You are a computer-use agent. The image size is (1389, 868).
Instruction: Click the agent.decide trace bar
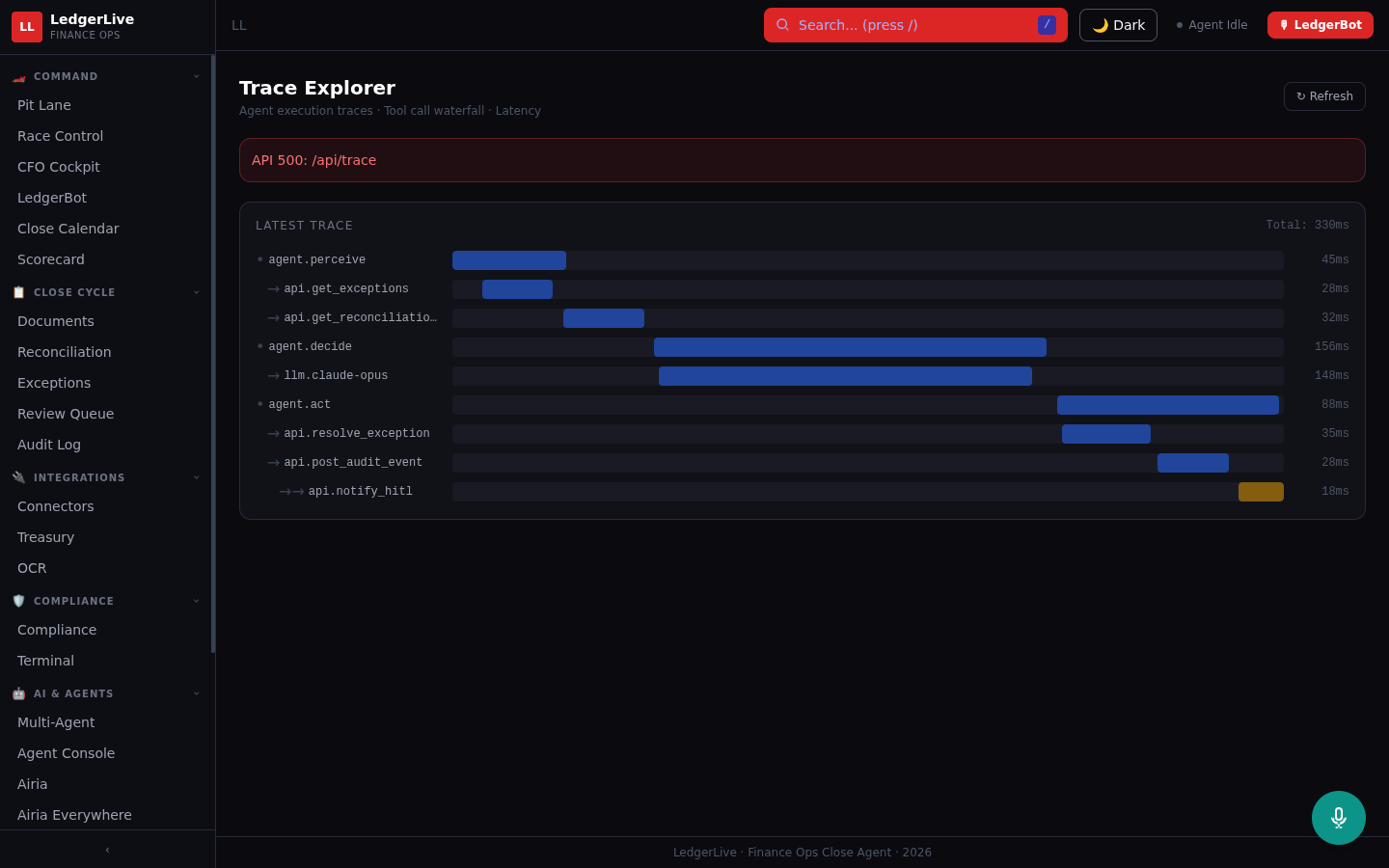(850, 347)
